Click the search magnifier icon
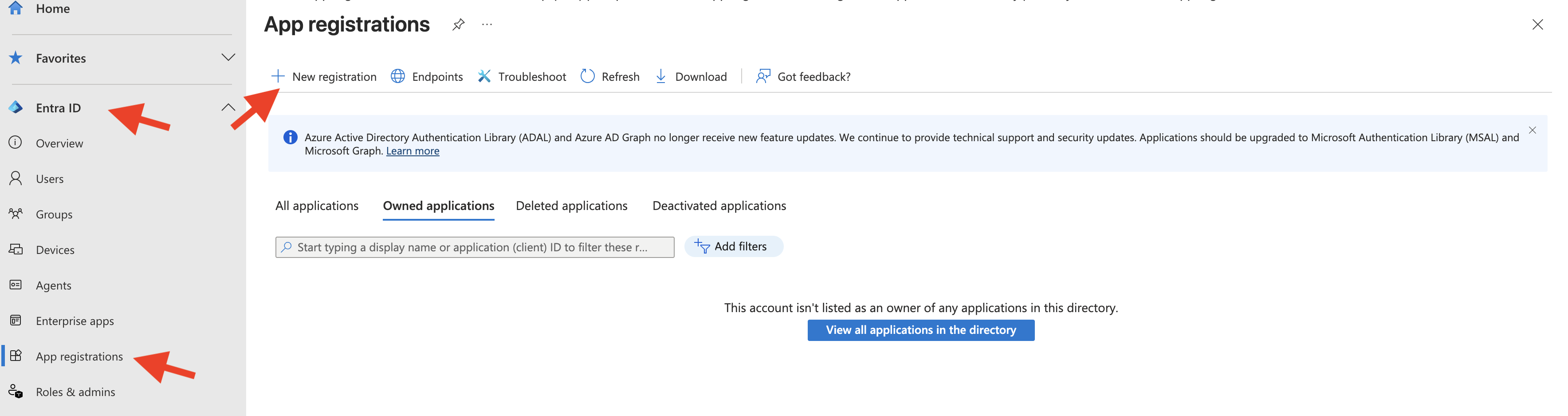1568x416 pixels. [286, 247]
